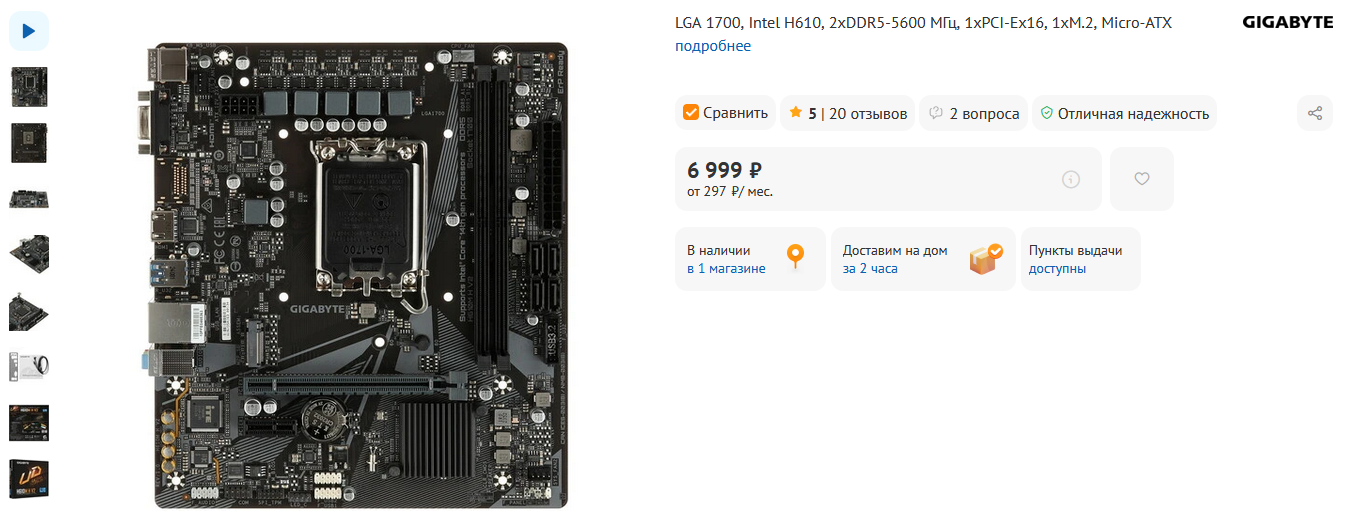
Task: Open the подробнее link
Action: [x=713, y=46]
